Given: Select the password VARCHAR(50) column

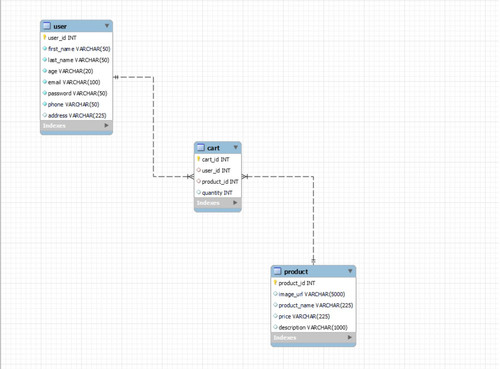Looking at the screenshot, I should [x=76, y=93].
